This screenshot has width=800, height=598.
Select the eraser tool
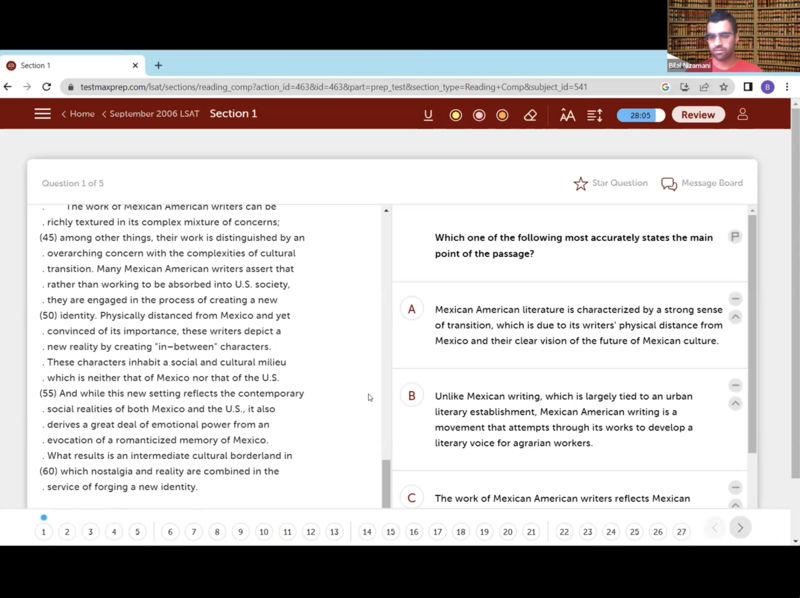tap(530, 115)
